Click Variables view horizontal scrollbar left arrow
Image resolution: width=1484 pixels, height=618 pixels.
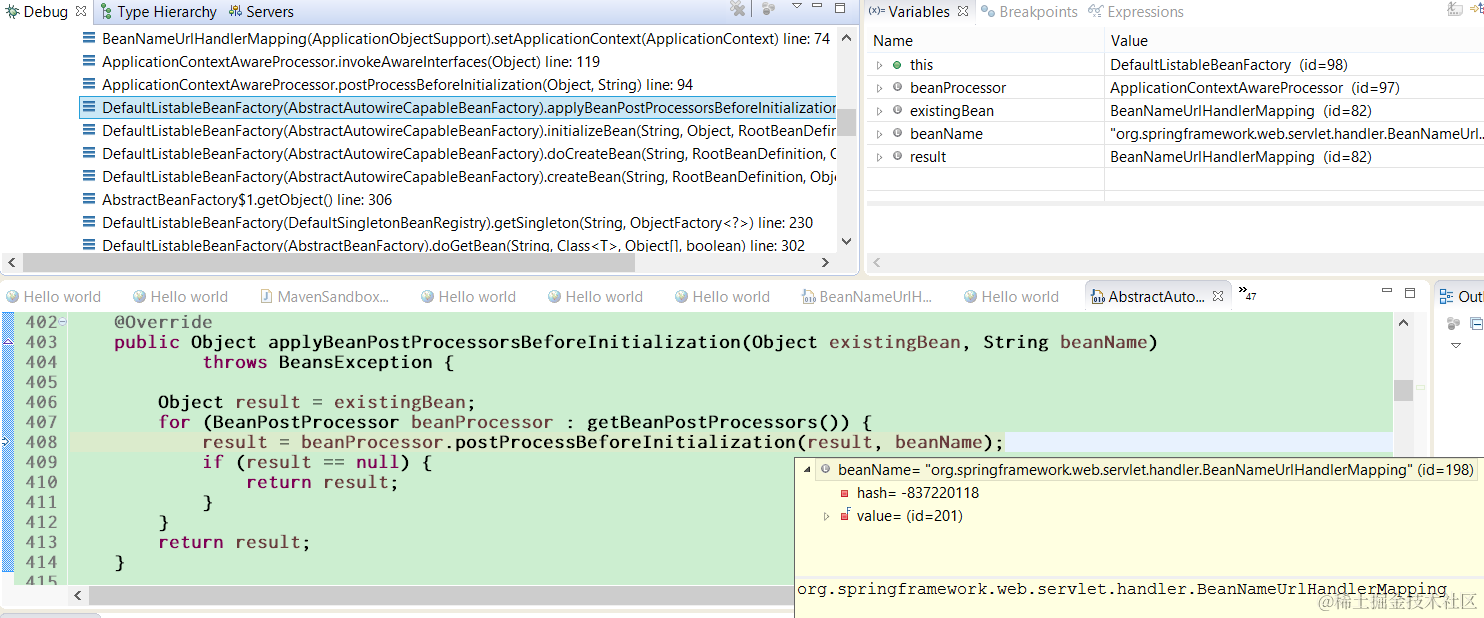point(876,263)
